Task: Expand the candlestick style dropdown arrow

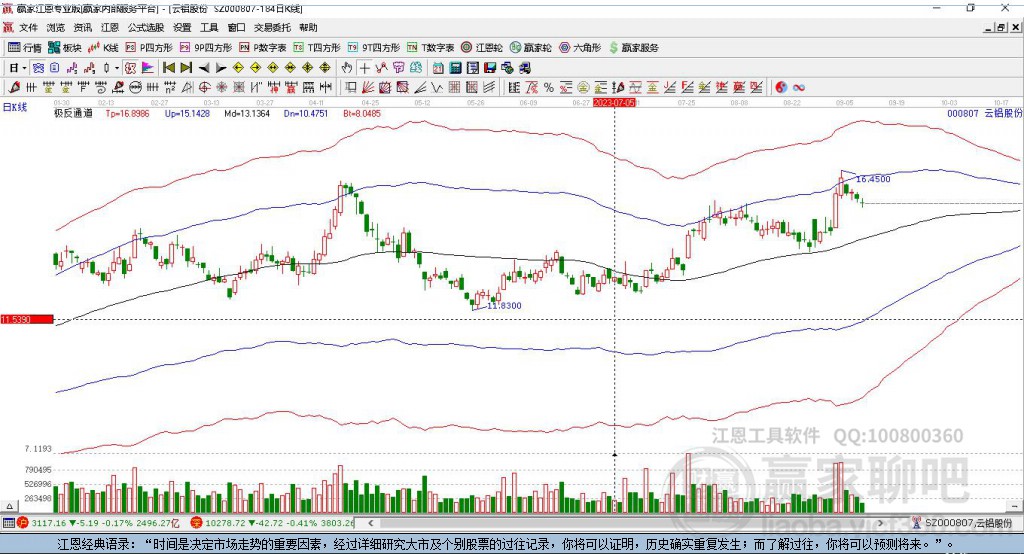Action: (117, 68)
